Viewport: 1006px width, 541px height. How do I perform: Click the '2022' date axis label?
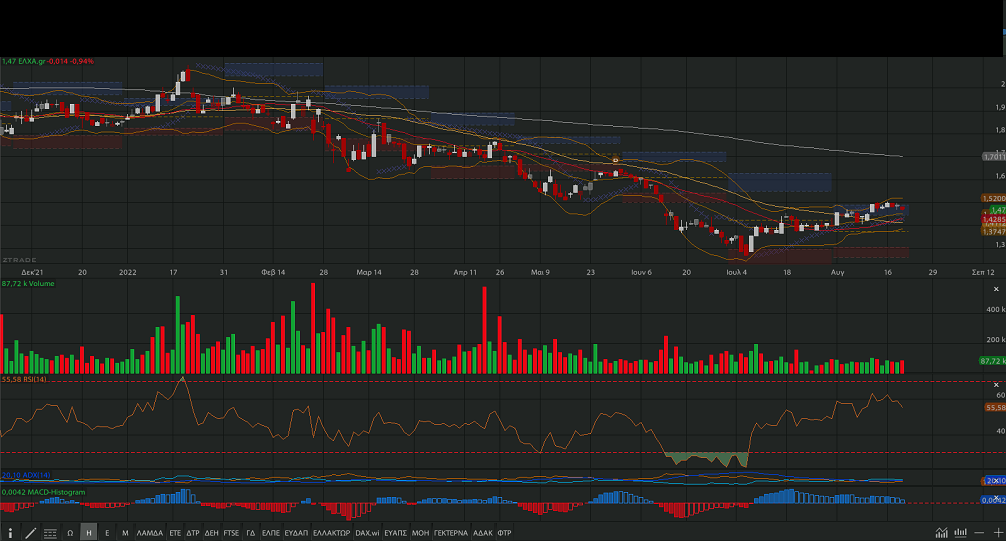click(128, 272)
